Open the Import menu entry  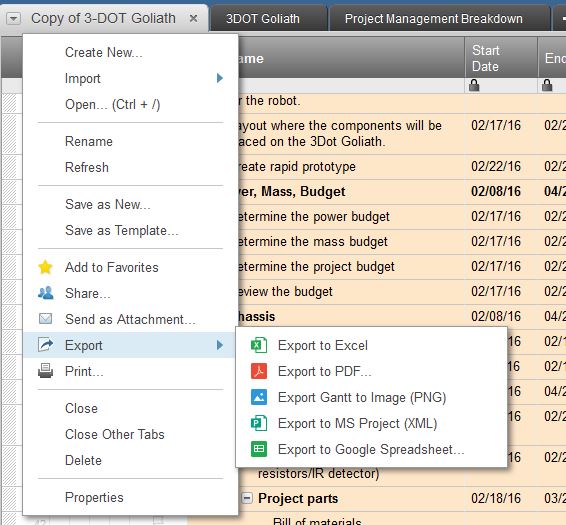[x=83, y=79]
